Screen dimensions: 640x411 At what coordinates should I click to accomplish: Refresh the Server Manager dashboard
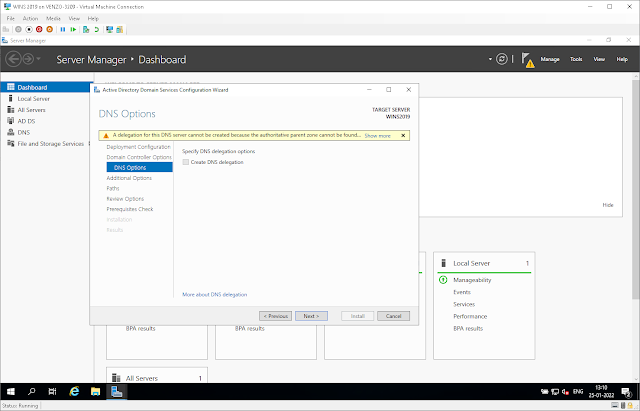pos(502,59)
